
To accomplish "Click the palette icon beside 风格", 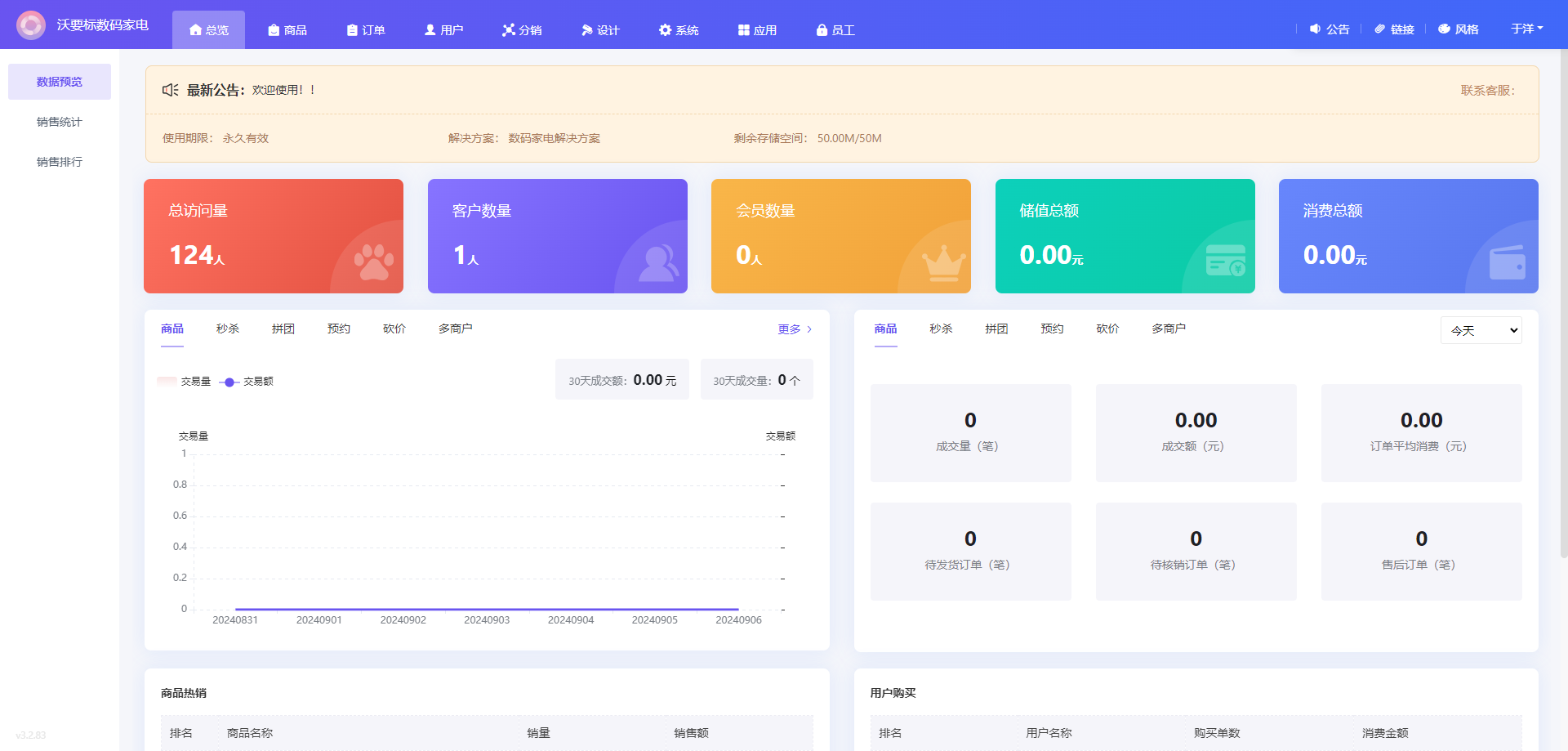I will (x=1445, y=29).
